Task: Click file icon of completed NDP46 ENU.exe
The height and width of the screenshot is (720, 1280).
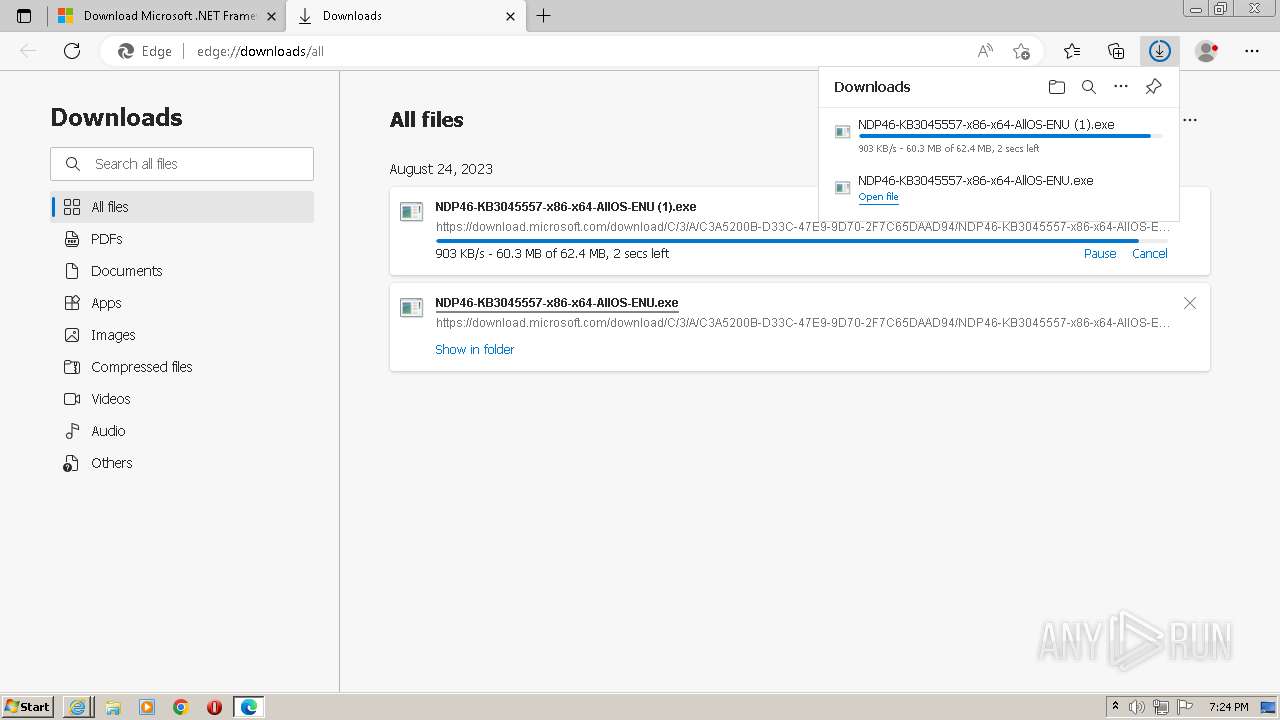Action: pos(412,308)
